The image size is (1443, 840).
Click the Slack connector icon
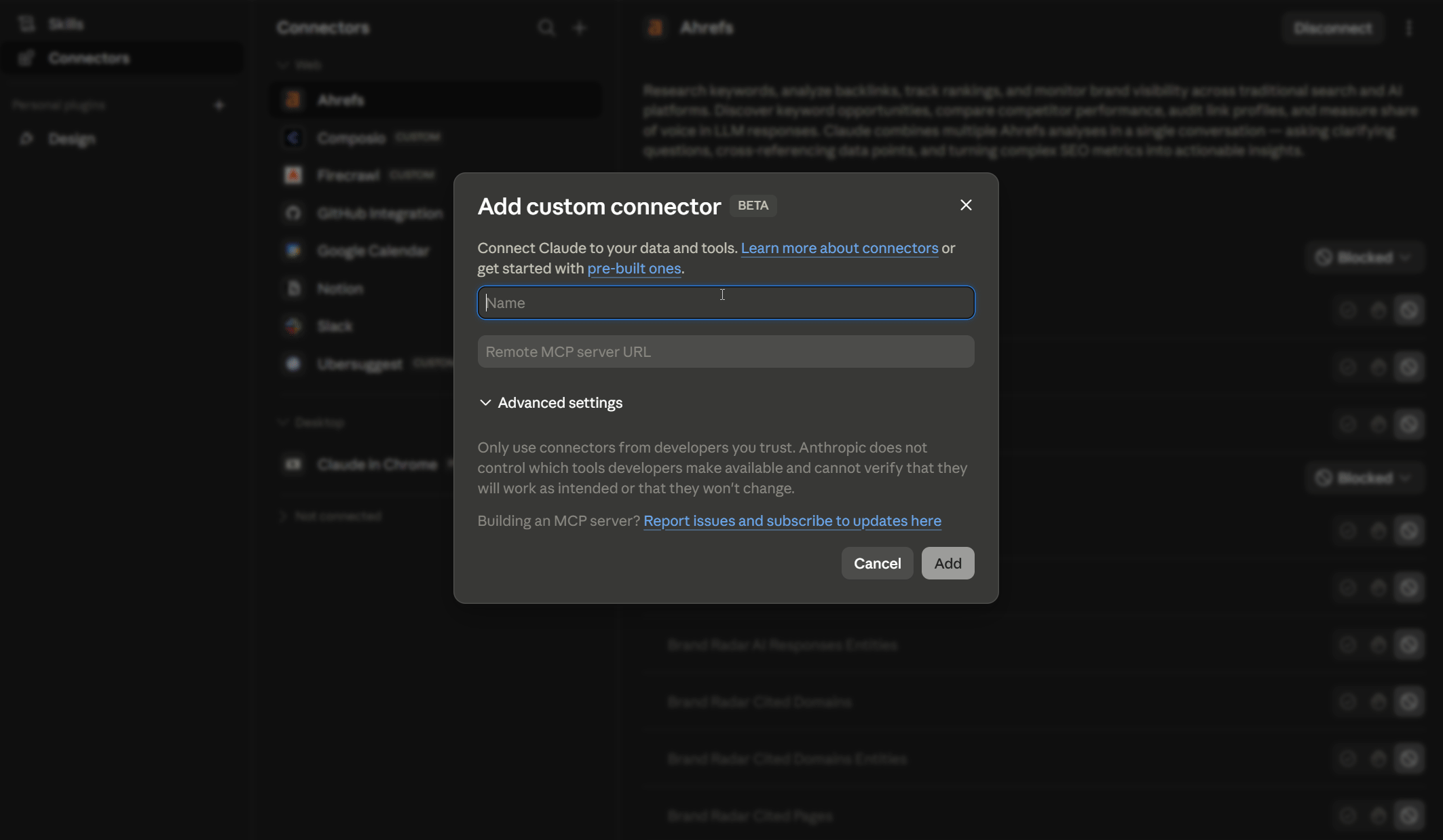tap(293, 326)
